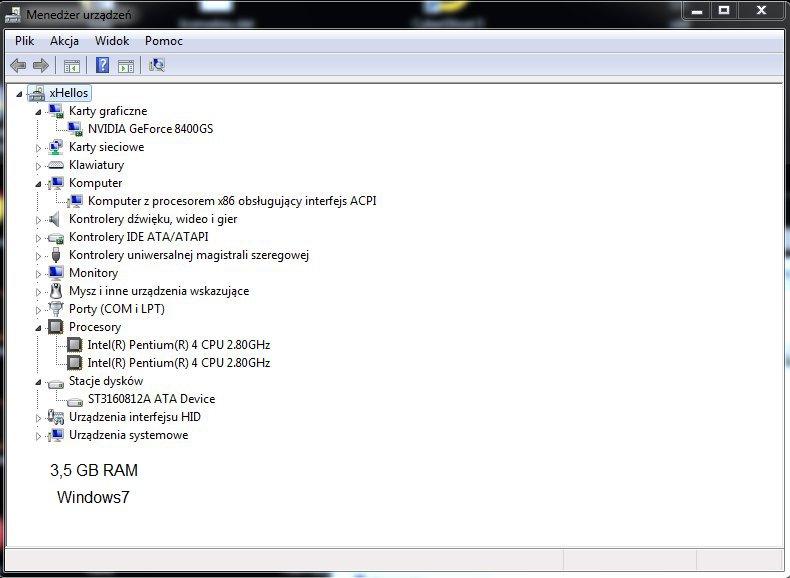
Task: Select the Urządzenia systemowe label
Action: click(x=128, y=435)
